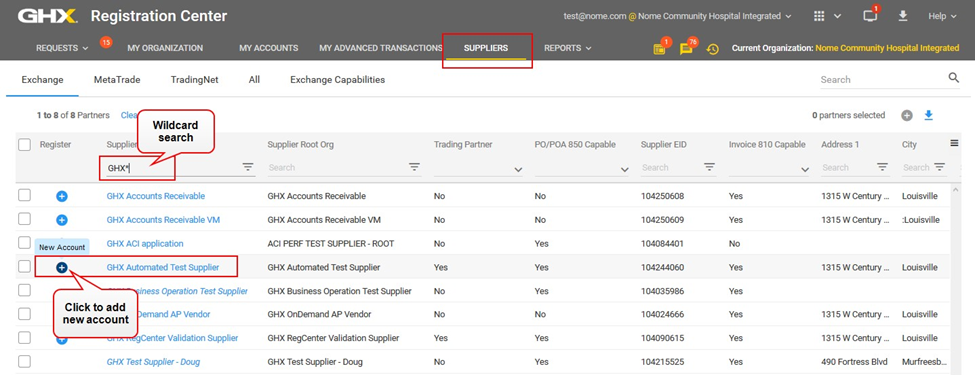Add new account for GHX Automated Test Supplier
This screenshot has height=375, width=975.
(62, 267)
